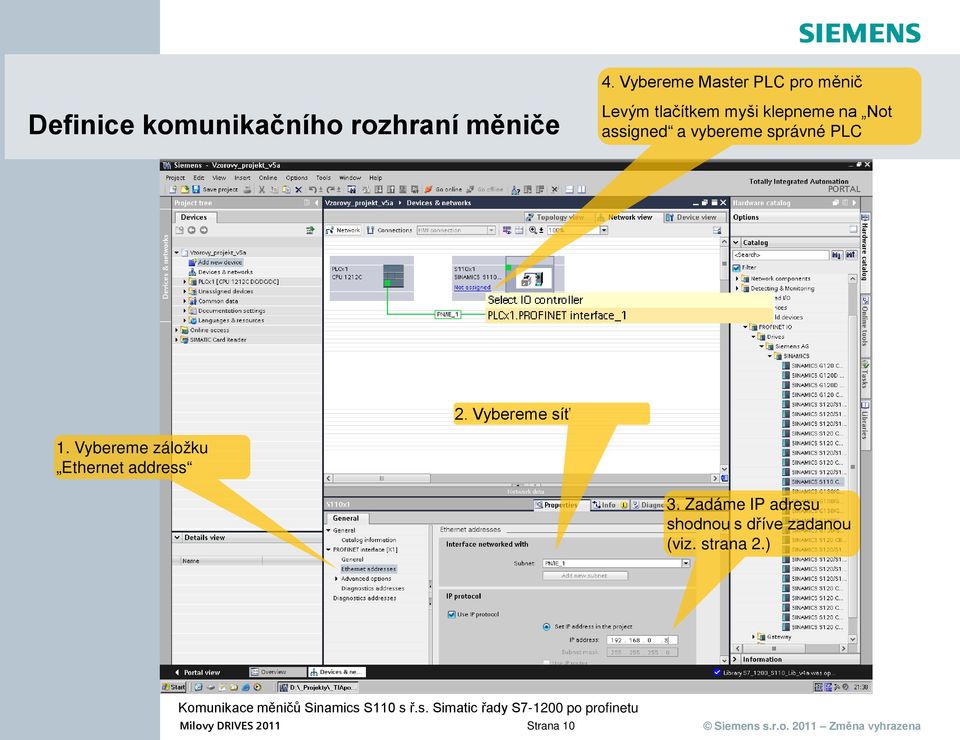Click the Windows Start button
Viewport: 960px width, 740px height.
(x=174, y=687)
